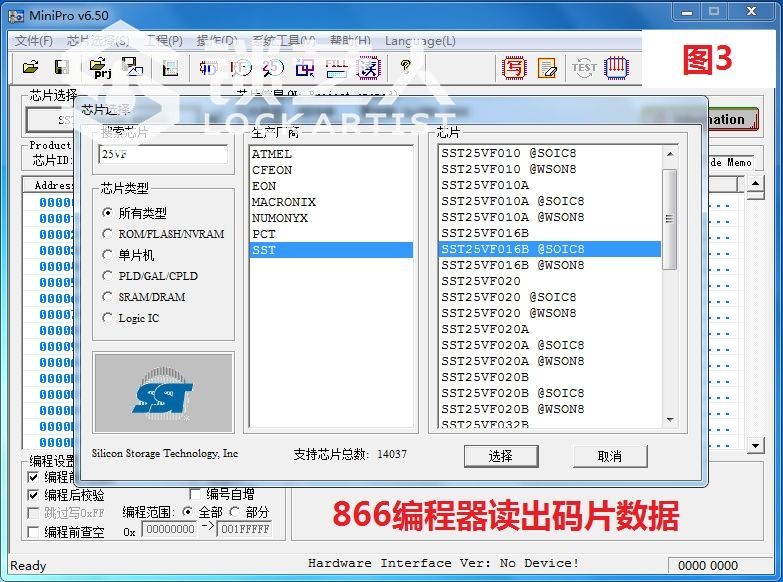Open the 帮助(H) menu
The height and width of the screenshot is (582, 783).
click(350, 40)
